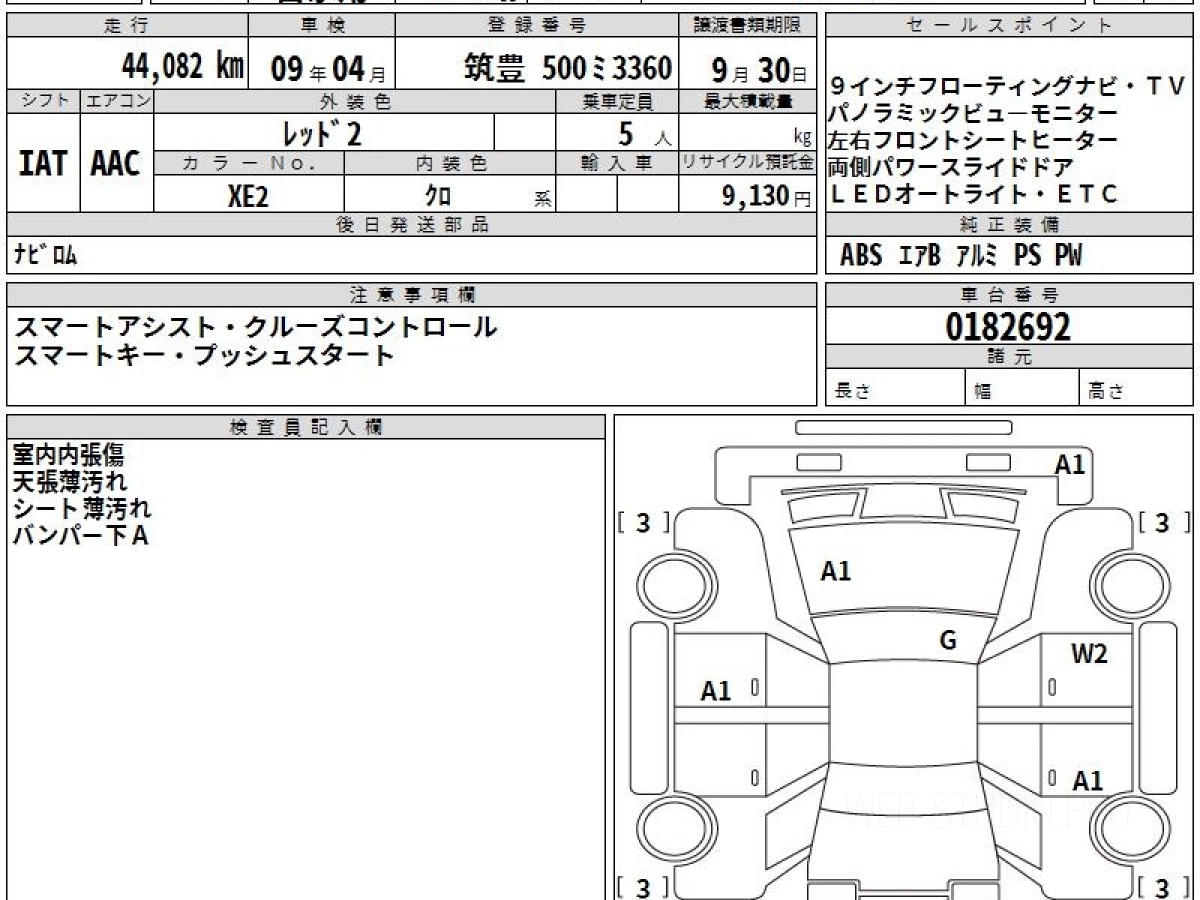Click the 内装色 header
Viewport: 1200px width, 900px height.
pyautogui.click(x=450, y=163)
